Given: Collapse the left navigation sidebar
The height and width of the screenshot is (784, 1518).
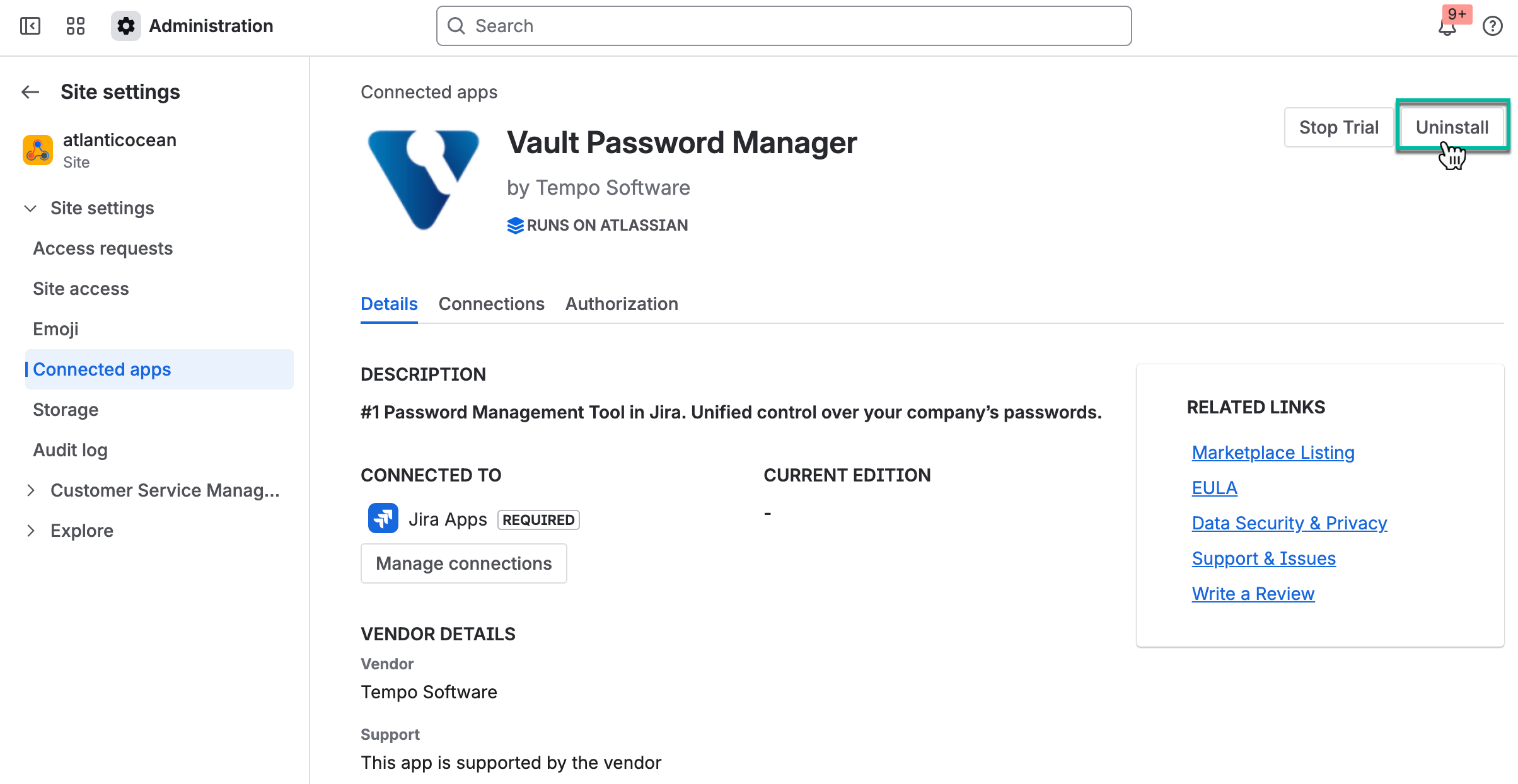Looking at the screenshot, I should coord(30,26).
